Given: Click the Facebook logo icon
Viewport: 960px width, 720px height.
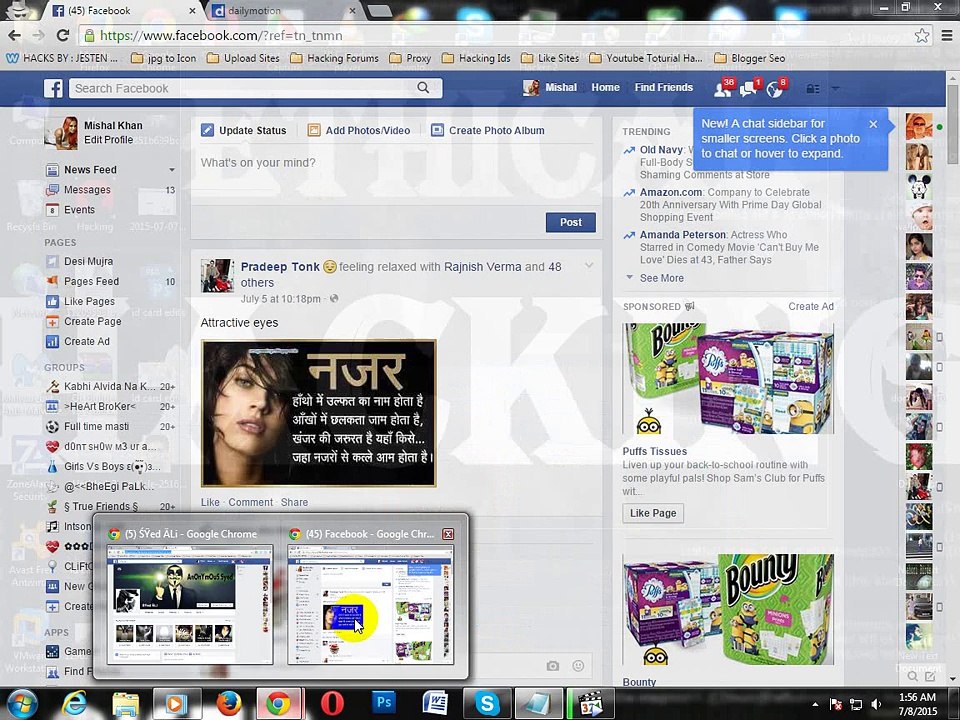Looking at the screenshot, I should pos(53,88).
